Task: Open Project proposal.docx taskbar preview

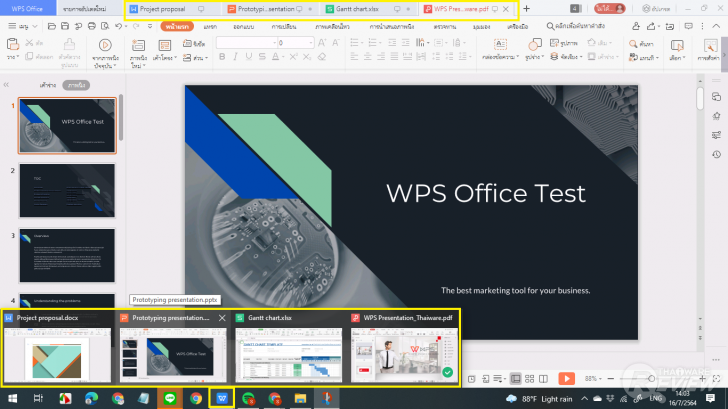Action: click(57, 348)
